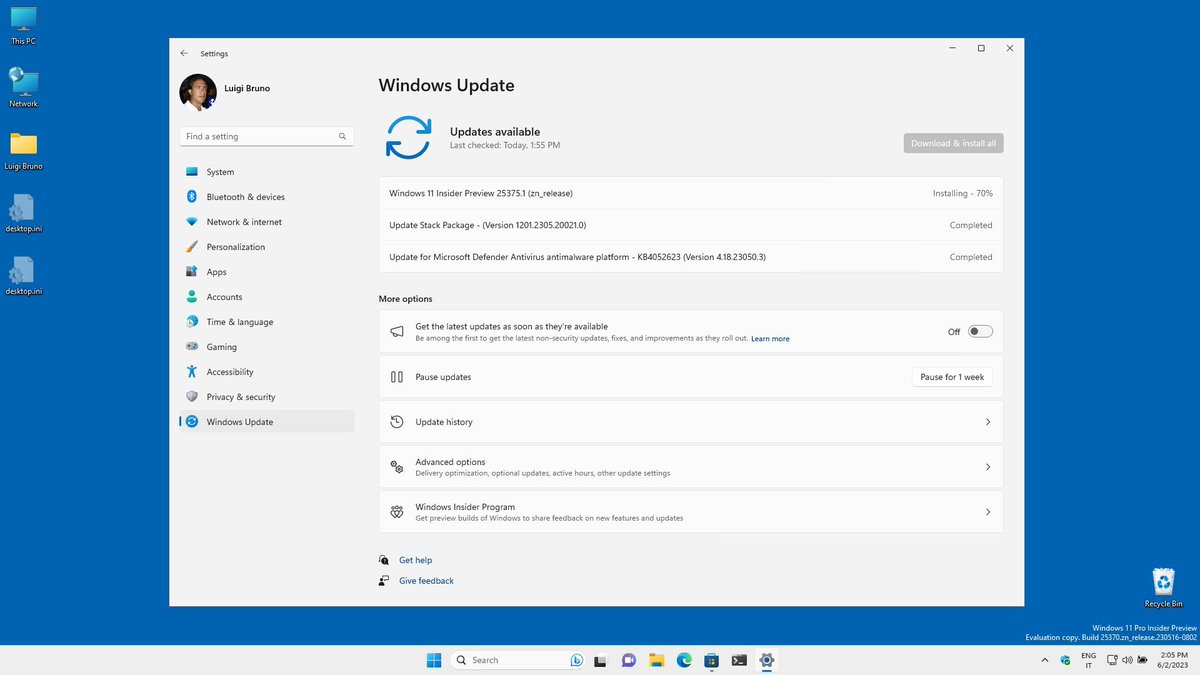This screenshot has width=1200, height=675.
Task: Click the Privacy & security shield icon
Action: coord(192,397)
